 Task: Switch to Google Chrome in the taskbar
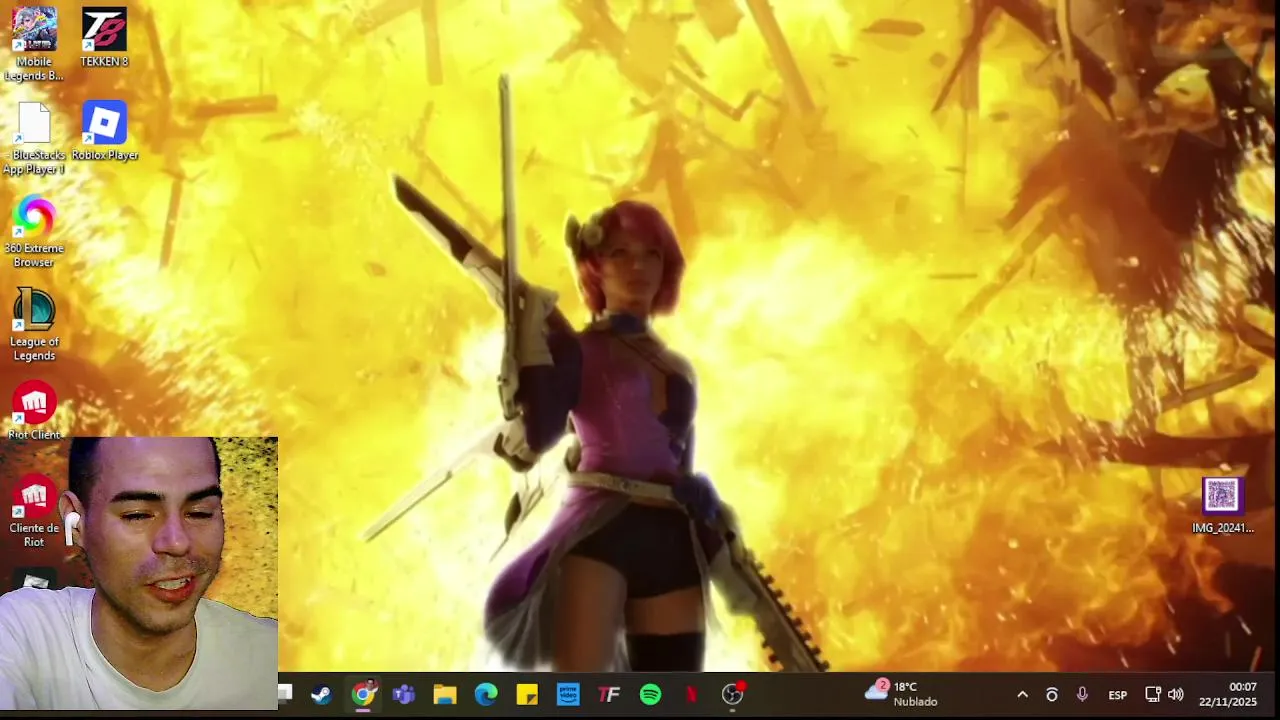tap(363, 694)
